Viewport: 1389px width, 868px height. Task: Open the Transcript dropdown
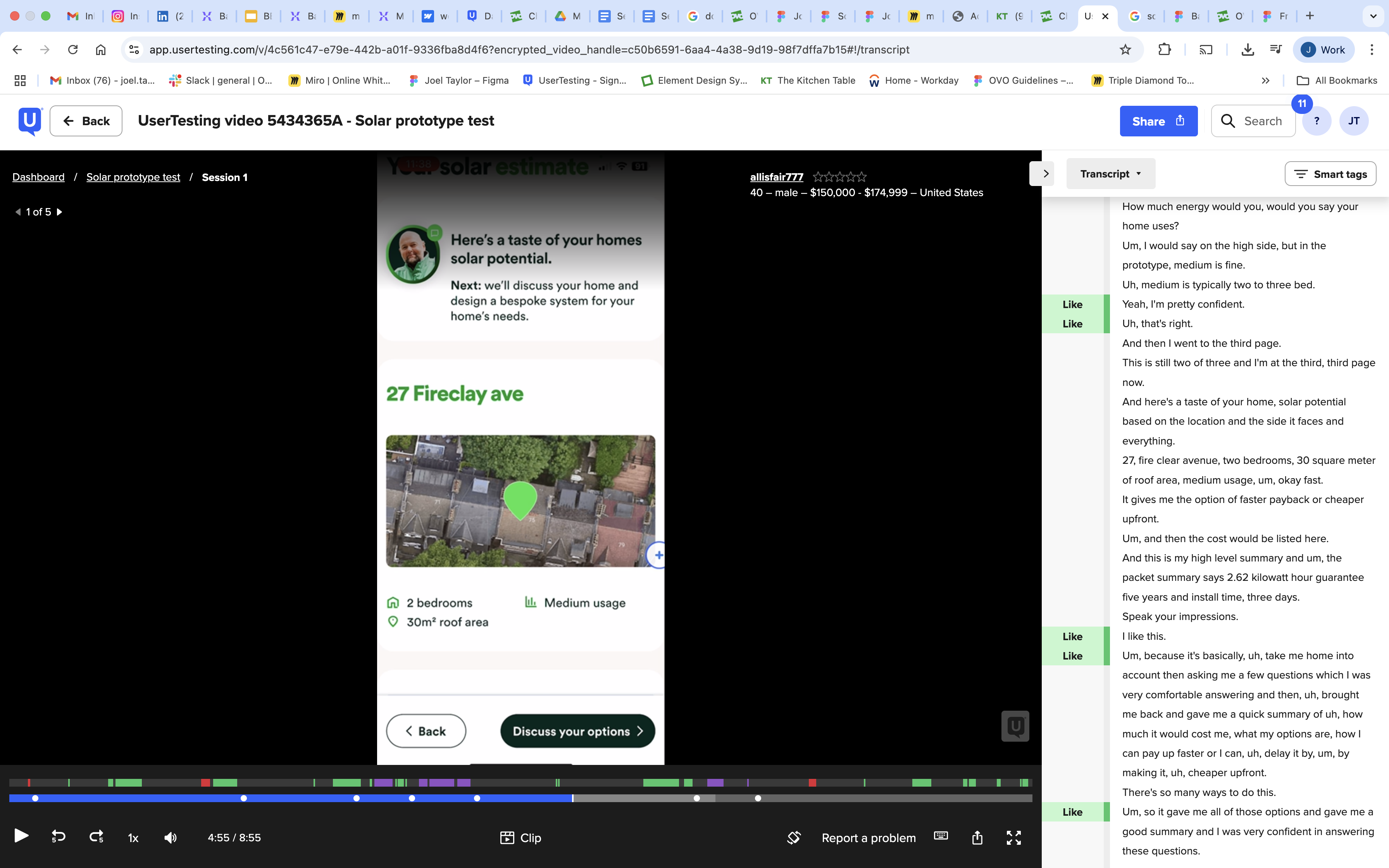point(1110,174)
